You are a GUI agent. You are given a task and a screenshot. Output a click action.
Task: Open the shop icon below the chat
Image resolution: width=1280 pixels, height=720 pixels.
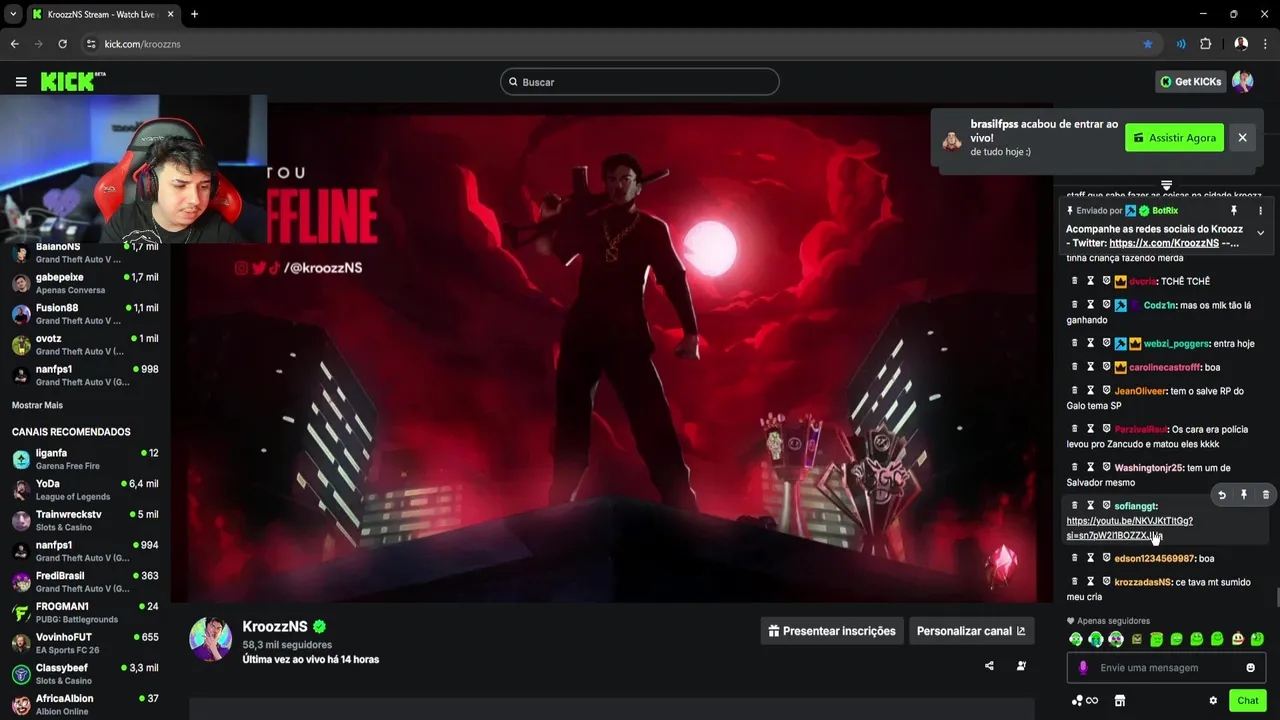click(1120, 701)
